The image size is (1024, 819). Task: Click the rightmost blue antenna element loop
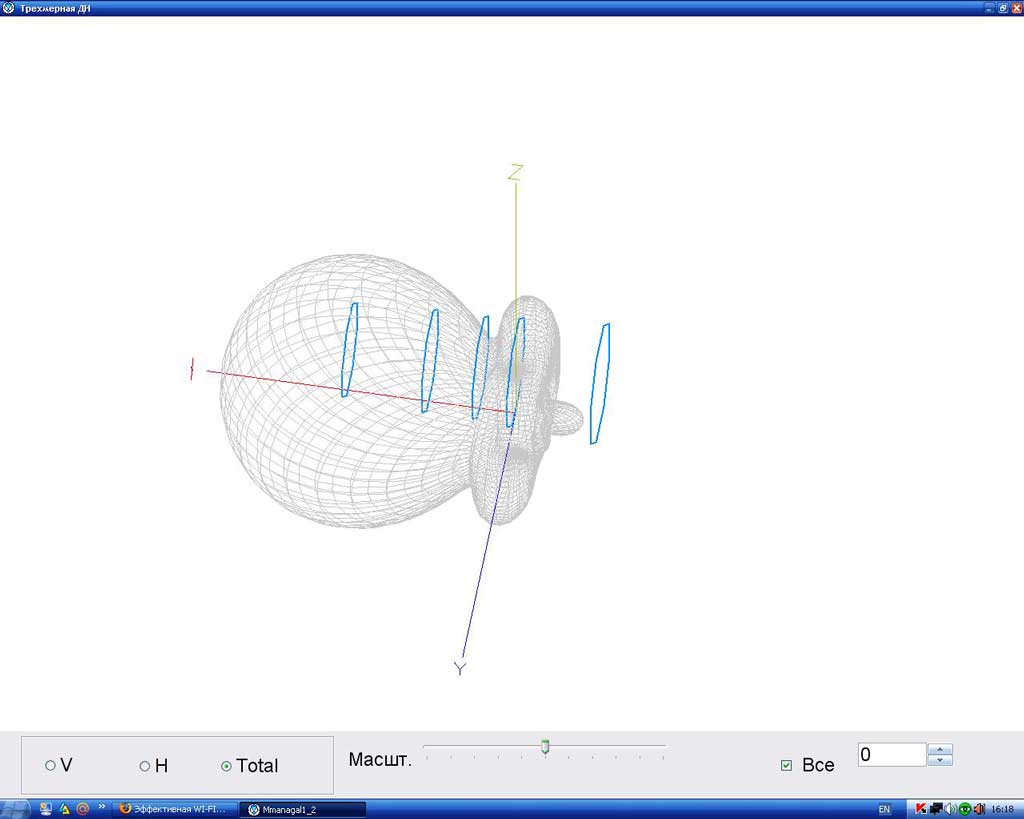click(600, 384)
